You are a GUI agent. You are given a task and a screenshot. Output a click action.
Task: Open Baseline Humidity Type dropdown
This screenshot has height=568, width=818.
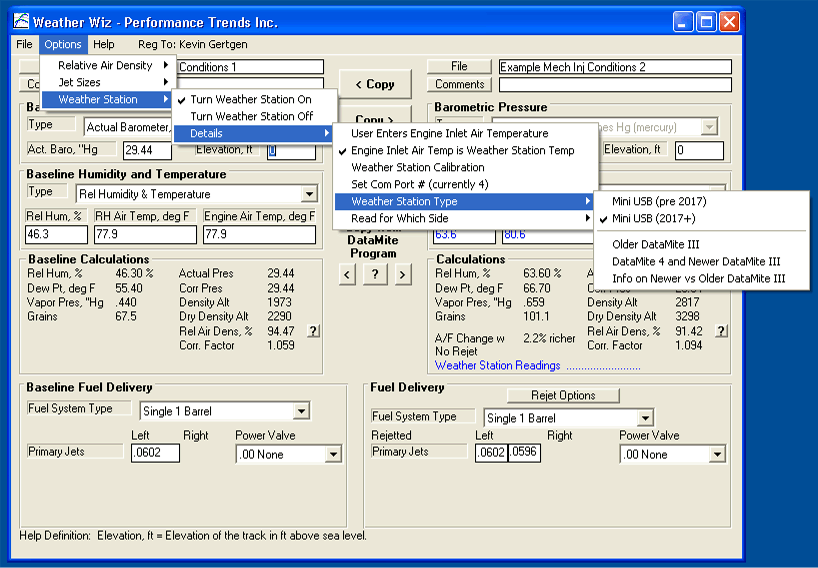(x=309, y=194)
